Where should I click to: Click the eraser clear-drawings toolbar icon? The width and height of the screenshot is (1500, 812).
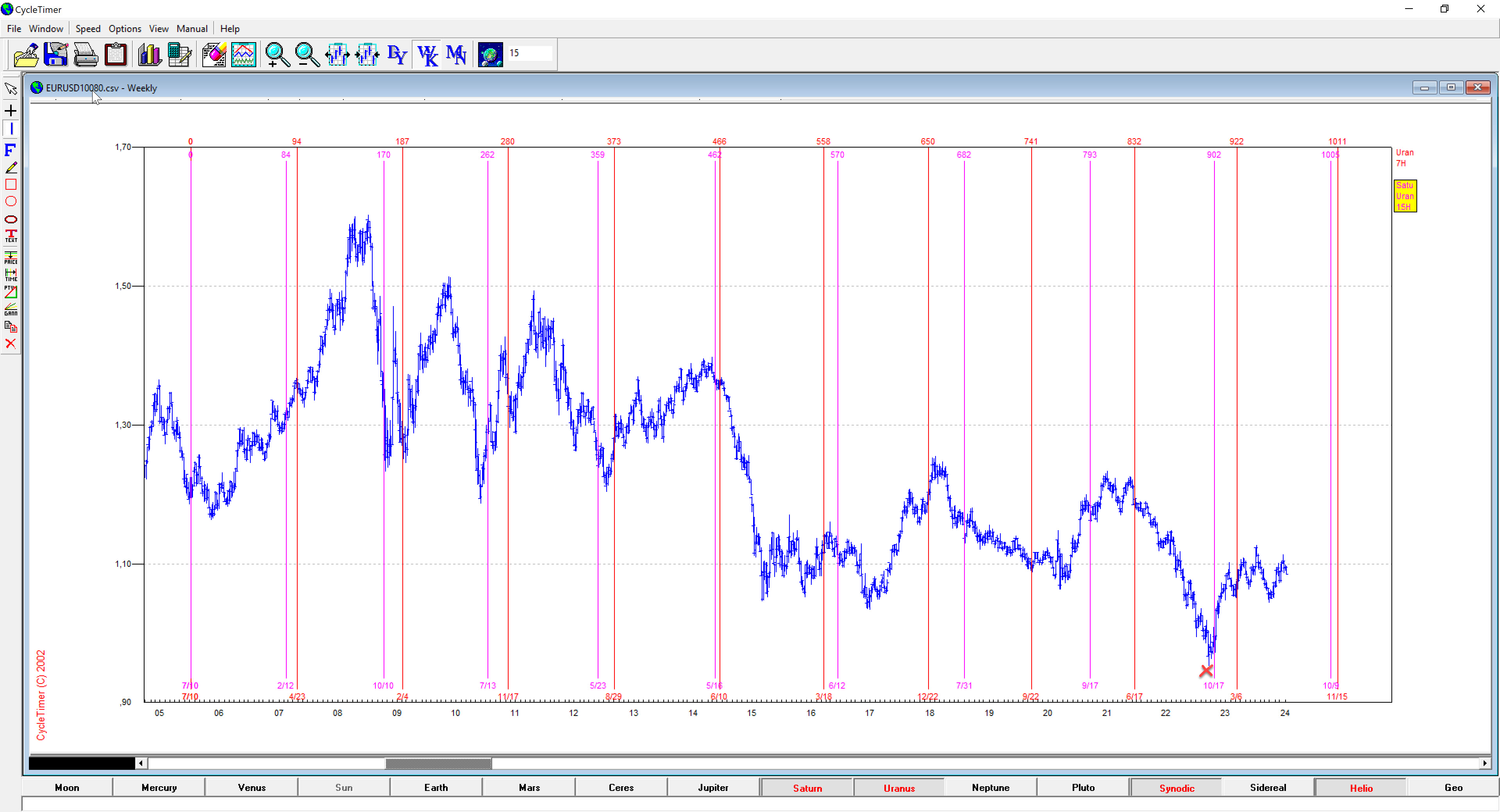[214, 55]
